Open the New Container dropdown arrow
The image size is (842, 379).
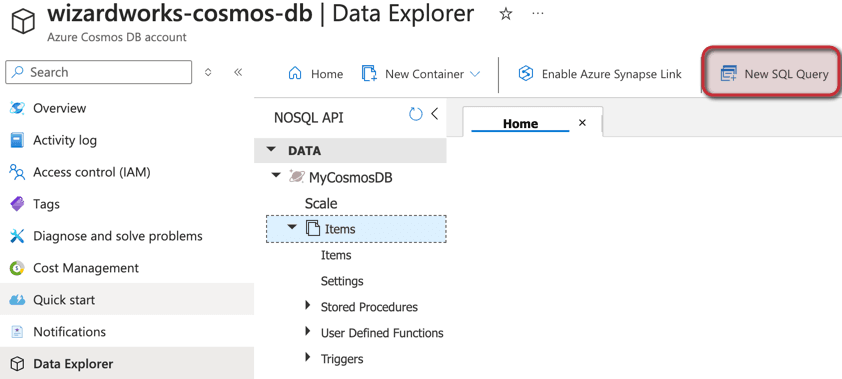(x=475, y=74)
